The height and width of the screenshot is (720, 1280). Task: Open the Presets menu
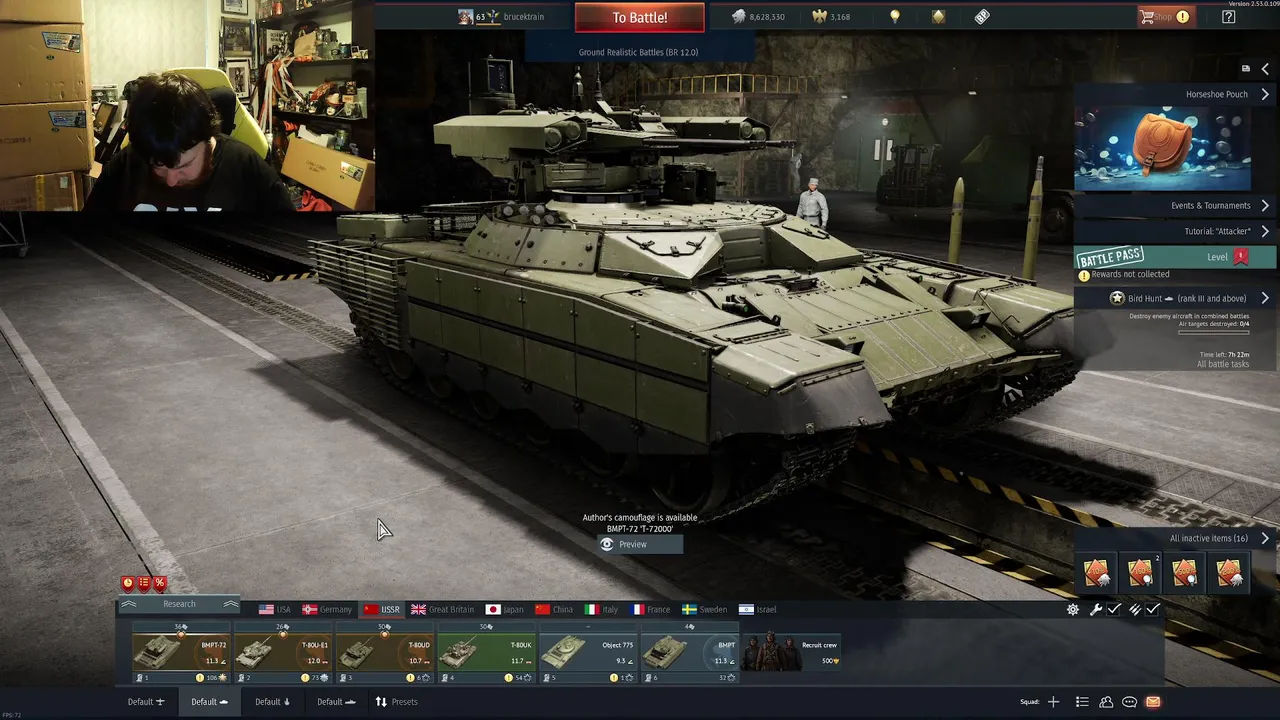(397, 702)
